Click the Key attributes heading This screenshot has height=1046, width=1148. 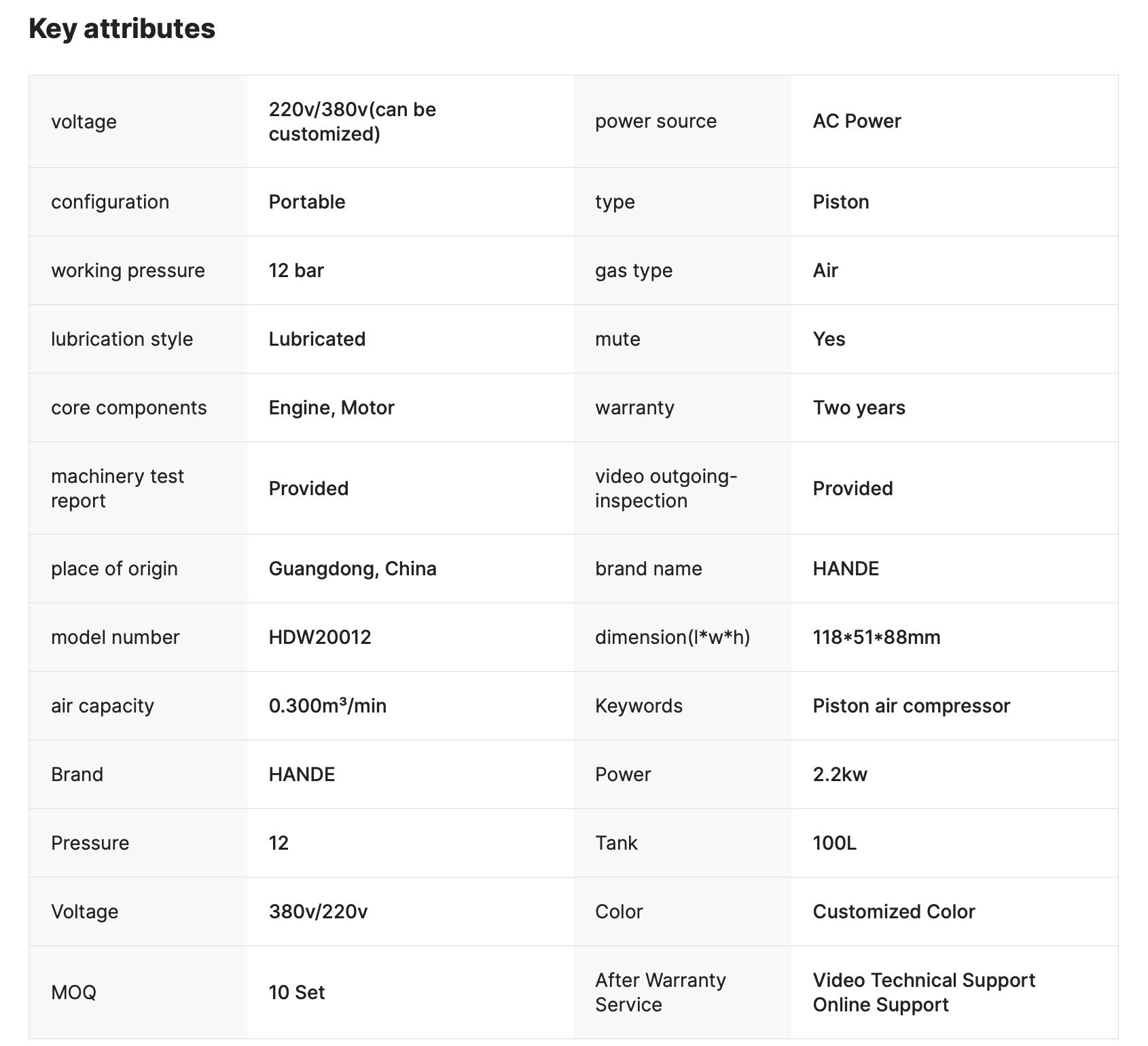point(122,29)
